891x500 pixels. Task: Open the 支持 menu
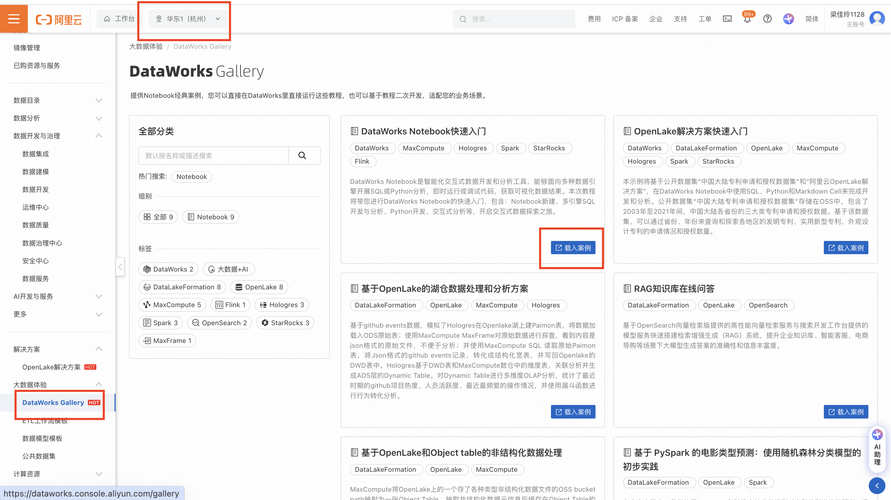680,19
